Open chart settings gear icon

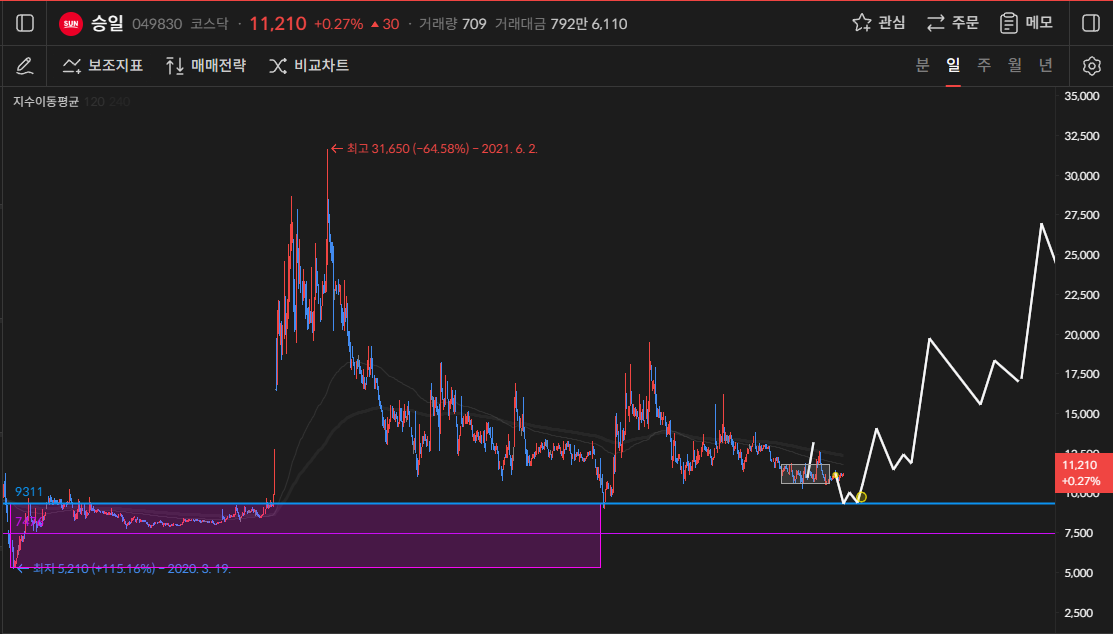point(1092,66)
